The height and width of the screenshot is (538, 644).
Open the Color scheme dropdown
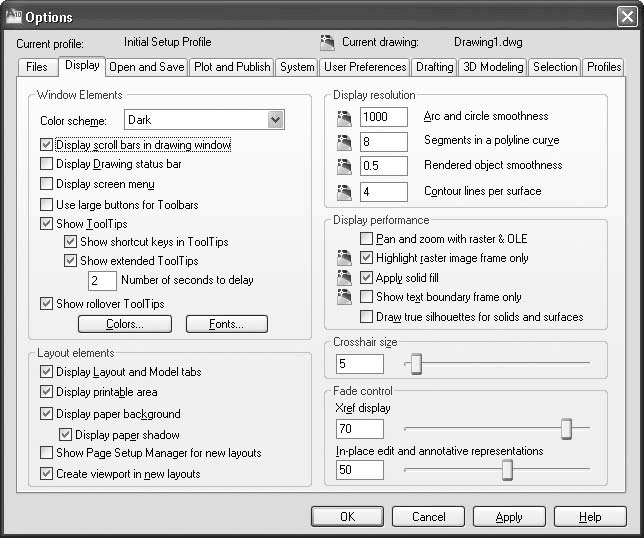276,121
